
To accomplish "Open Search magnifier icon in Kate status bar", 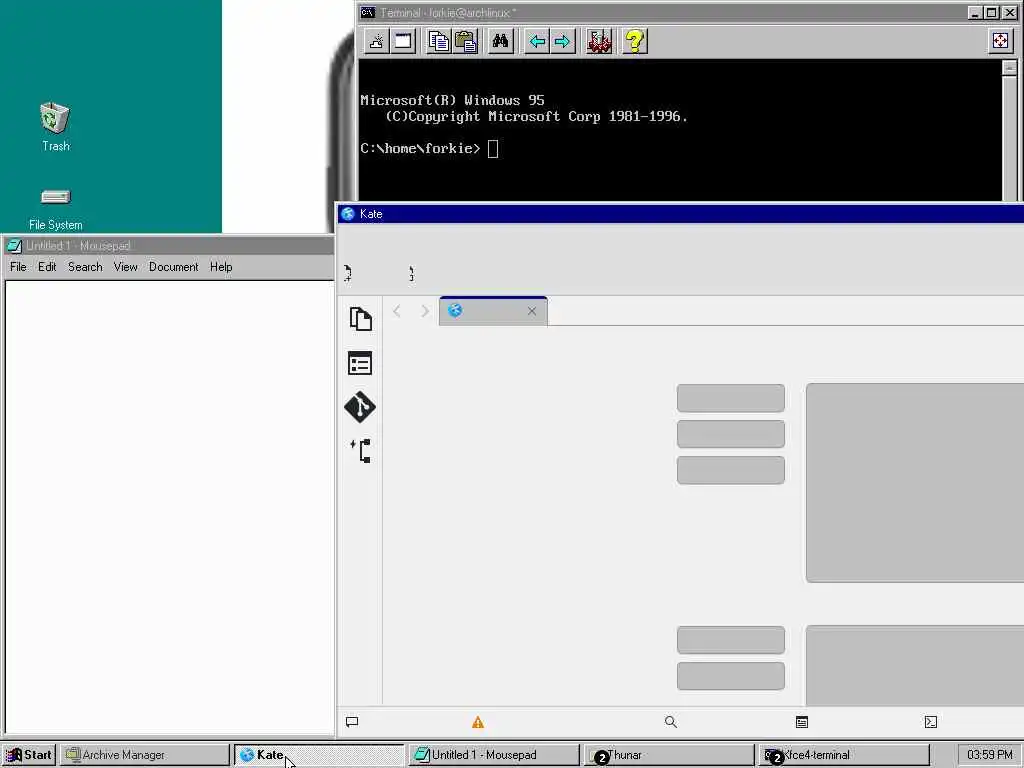I will 671,722.
